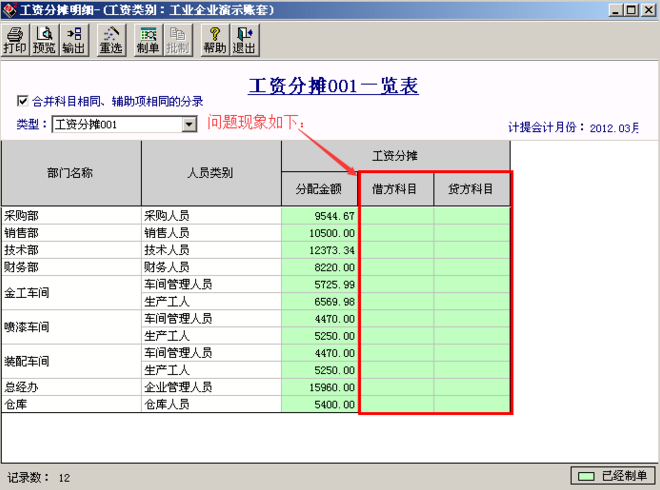Click the 退出 (Exit) toolbar icon
Viewport: 660px width, 490px height.
(243, 40)
